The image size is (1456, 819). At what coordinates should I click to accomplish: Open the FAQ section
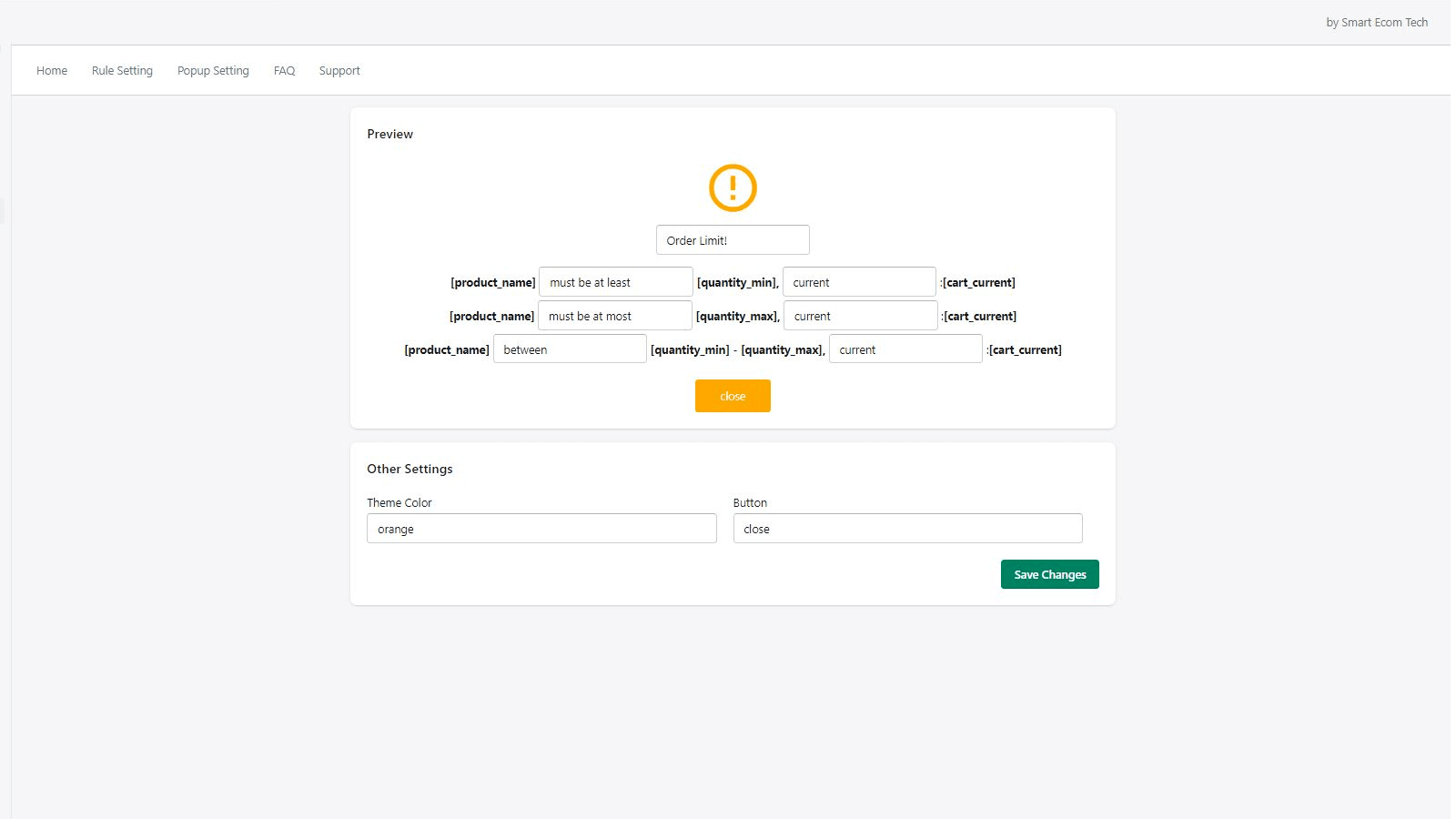(284, 70)
